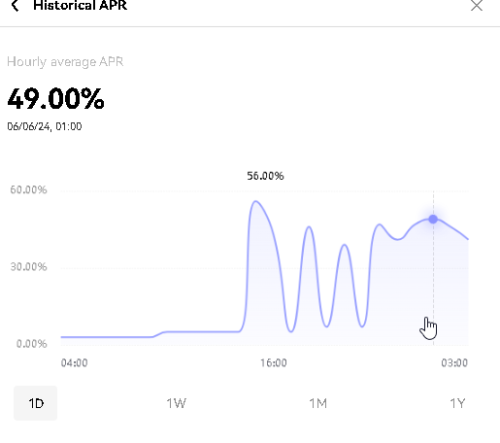The height and width of the screenshot is (443, 500).
Task: Click the 16:00 time axis label
Action: pos(274,363)
